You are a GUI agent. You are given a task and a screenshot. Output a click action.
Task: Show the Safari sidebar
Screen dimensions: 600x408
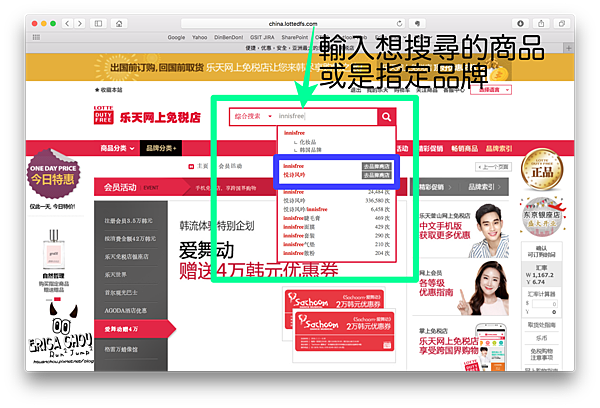coord(98,23)
